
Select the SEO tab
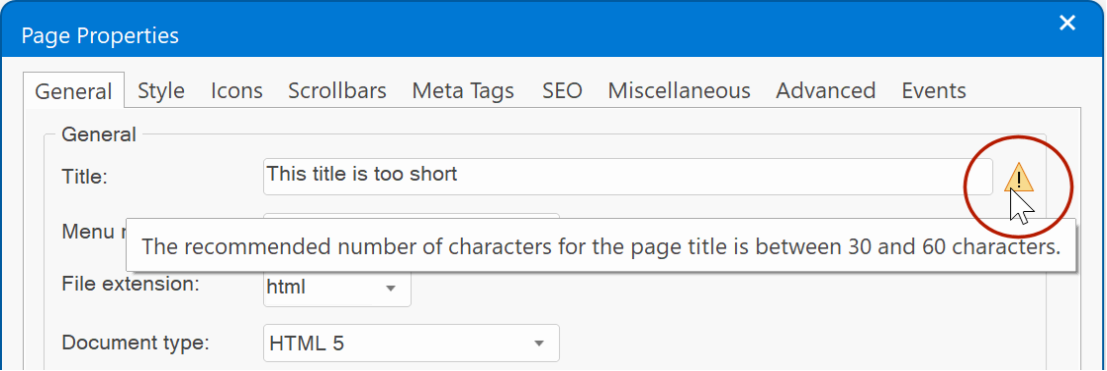tap(563, 90)
